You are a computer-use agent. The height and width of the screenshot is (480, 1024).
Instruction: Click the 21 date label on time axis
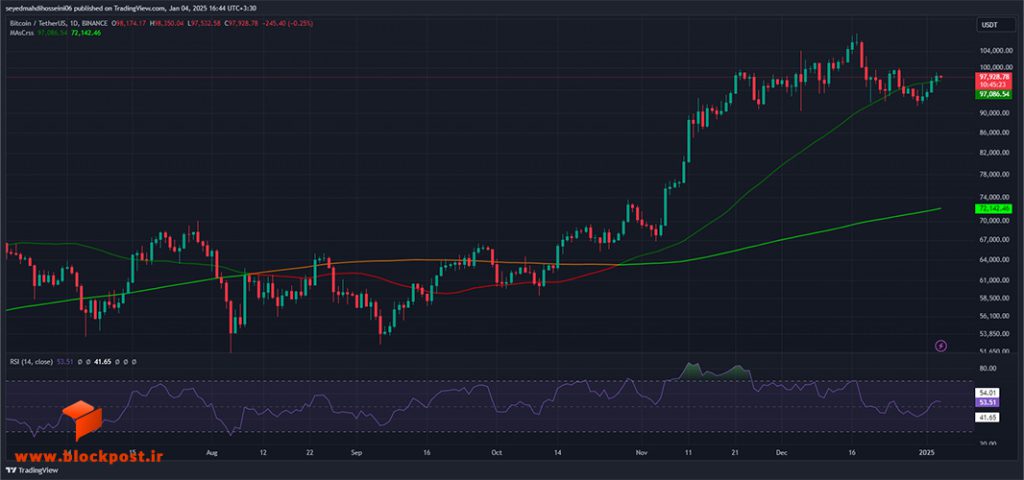coord(737,452)
